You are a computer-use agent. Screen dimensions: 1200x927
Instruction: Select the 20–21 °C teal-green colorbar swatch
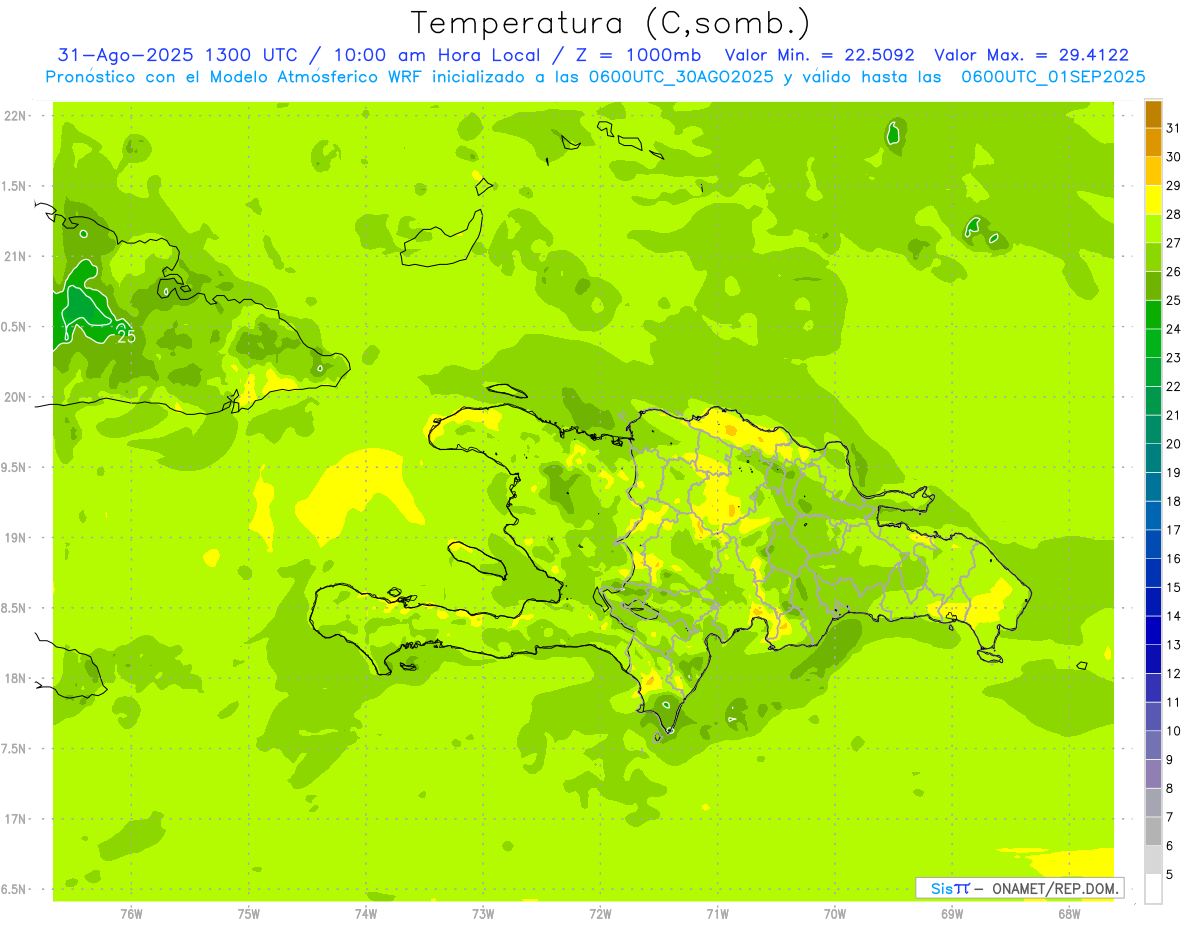1153,430
